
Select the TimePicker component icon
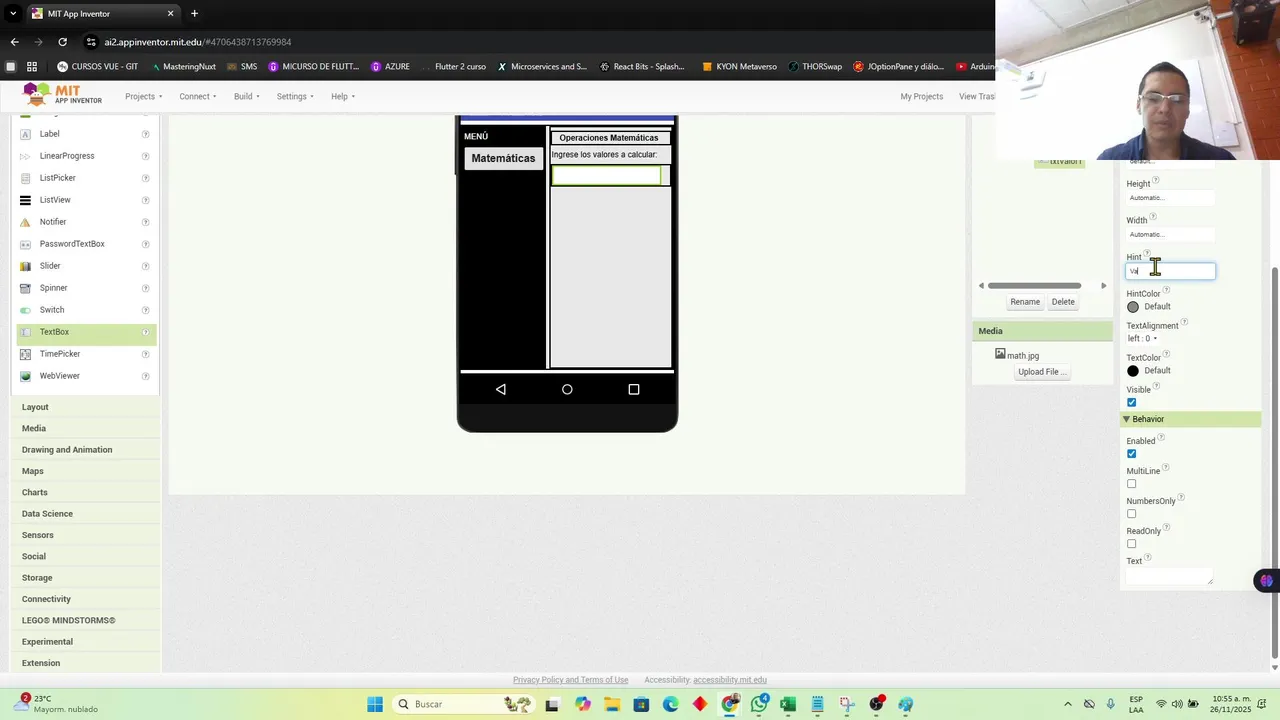click(x=25, y=354)
